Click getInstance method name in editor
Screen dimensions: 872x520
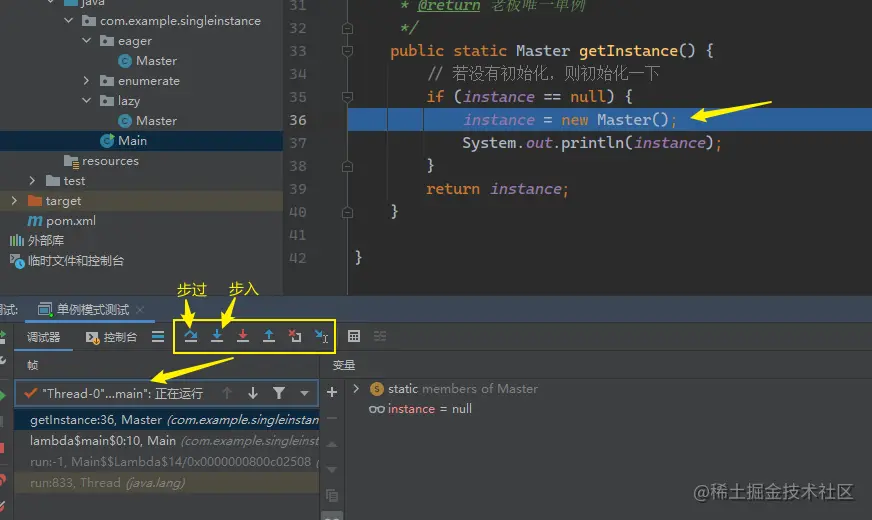[x=628, y=51]
